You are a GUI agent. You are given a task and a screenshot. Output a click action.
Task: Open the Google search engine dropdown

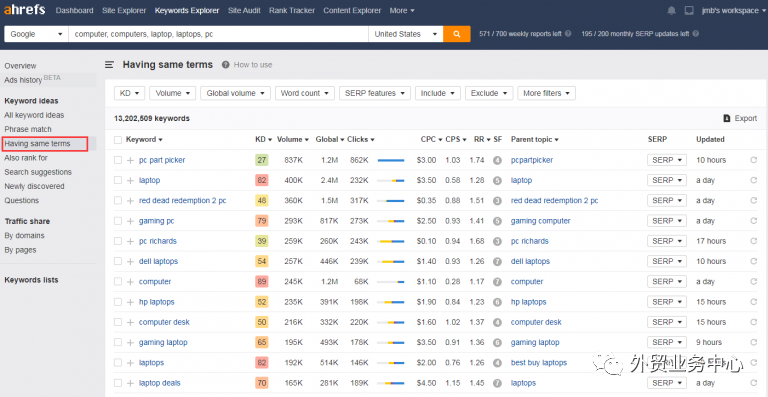[x=36, y=34]
